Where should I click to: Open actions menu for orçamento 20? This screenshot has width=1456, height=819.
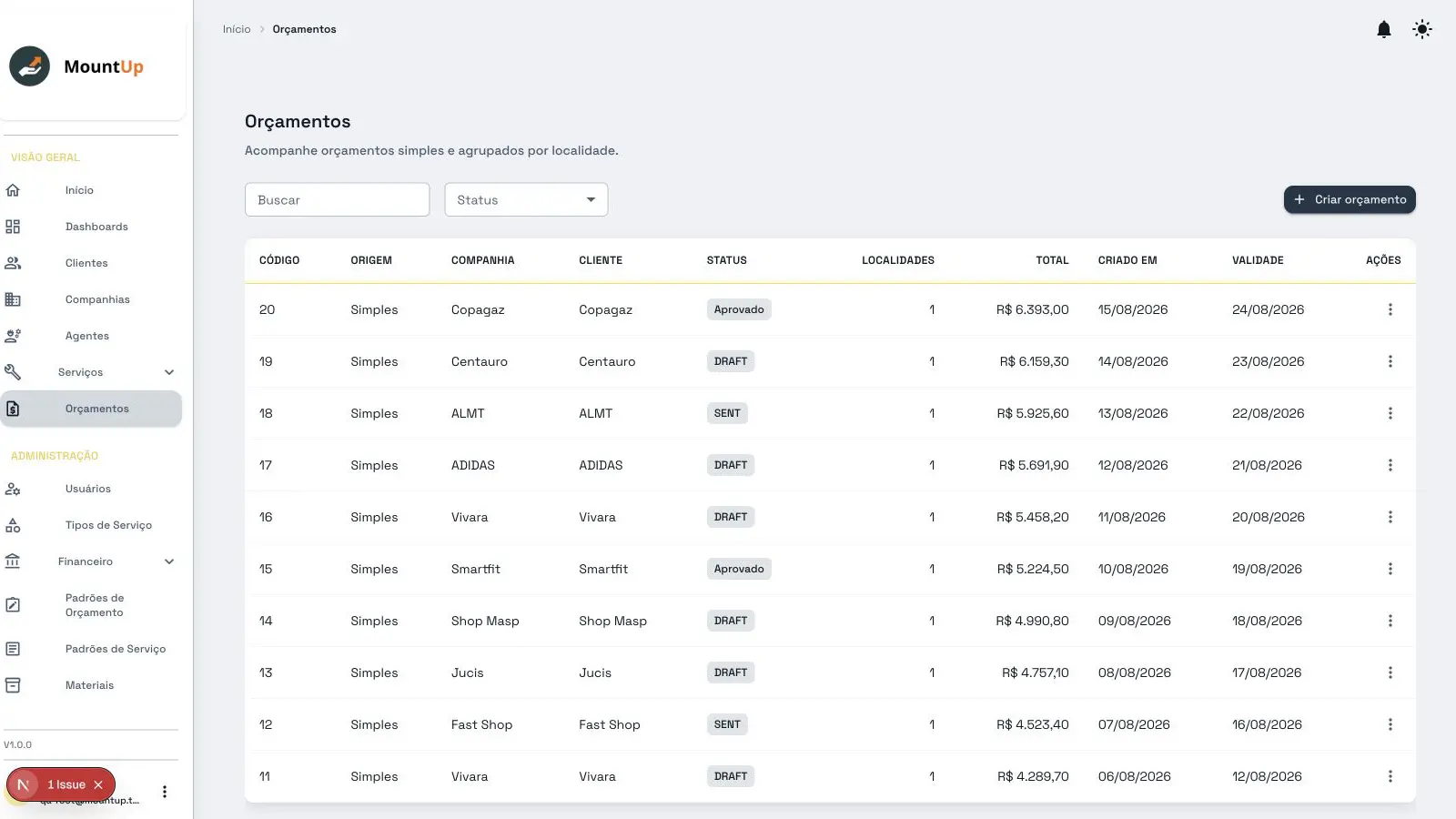[x=1390, y=309]
